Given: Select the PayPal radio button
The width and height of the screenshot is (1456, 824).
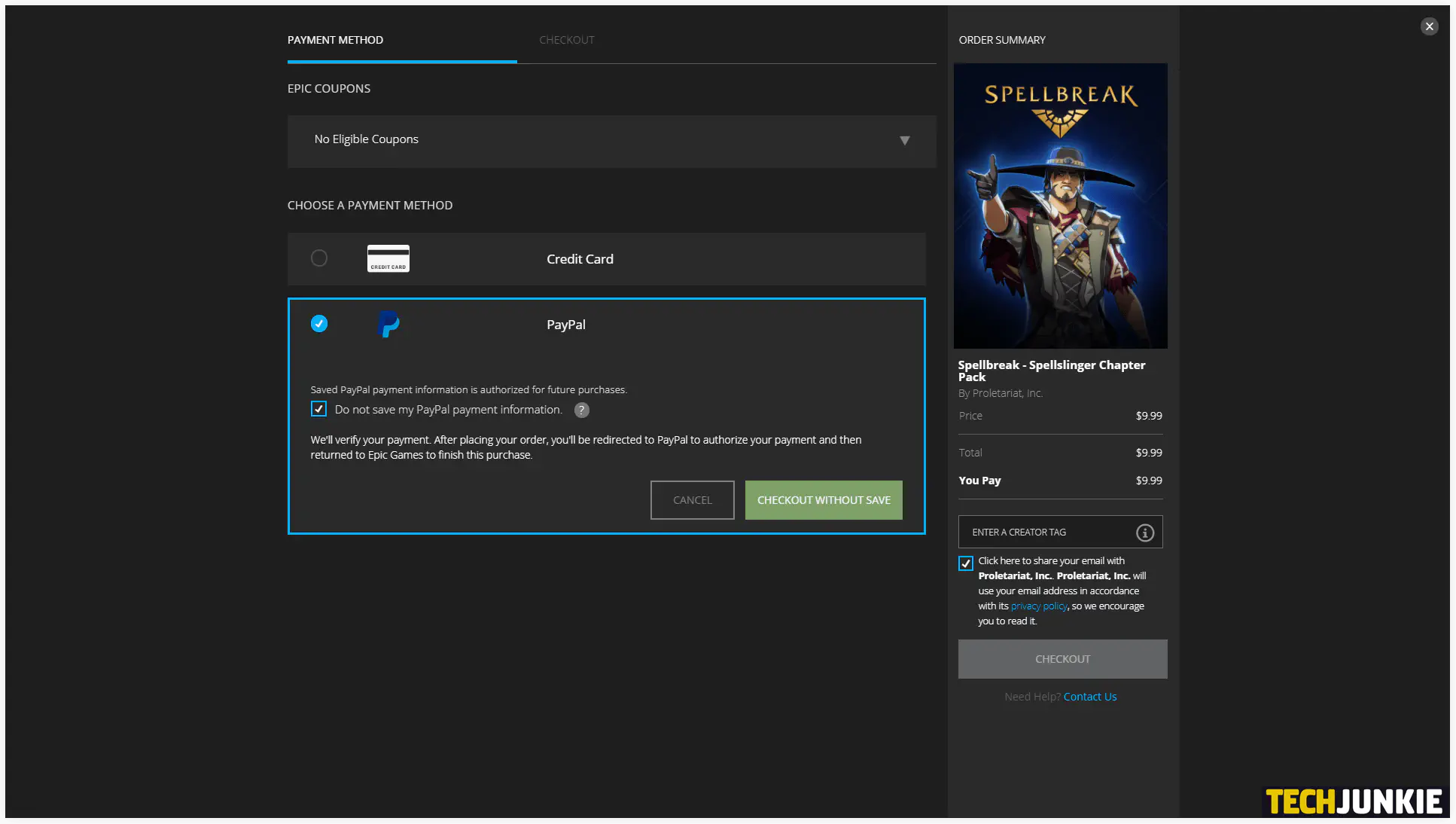Looking at the screenshot, I should [319, 324].
